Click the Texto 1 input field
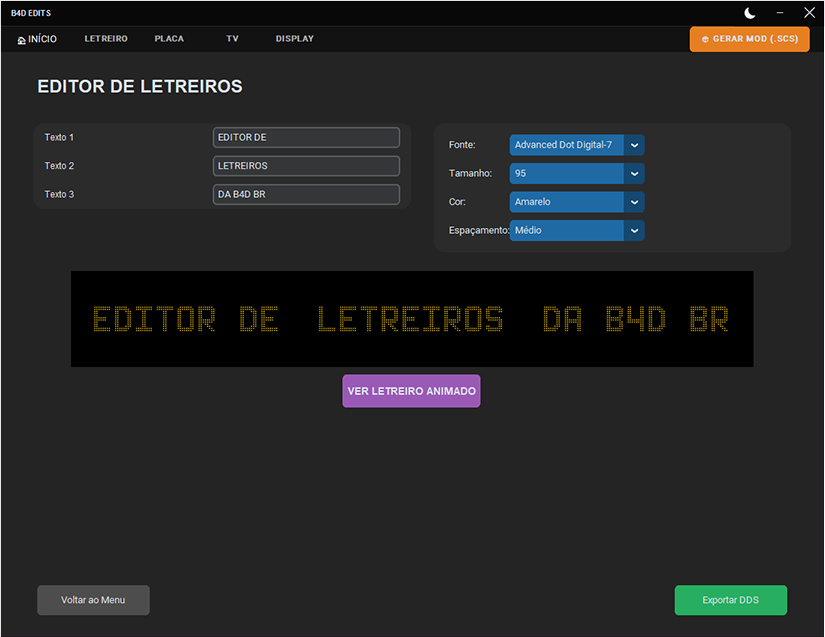 pyautogui.click(x=306, y=137)
